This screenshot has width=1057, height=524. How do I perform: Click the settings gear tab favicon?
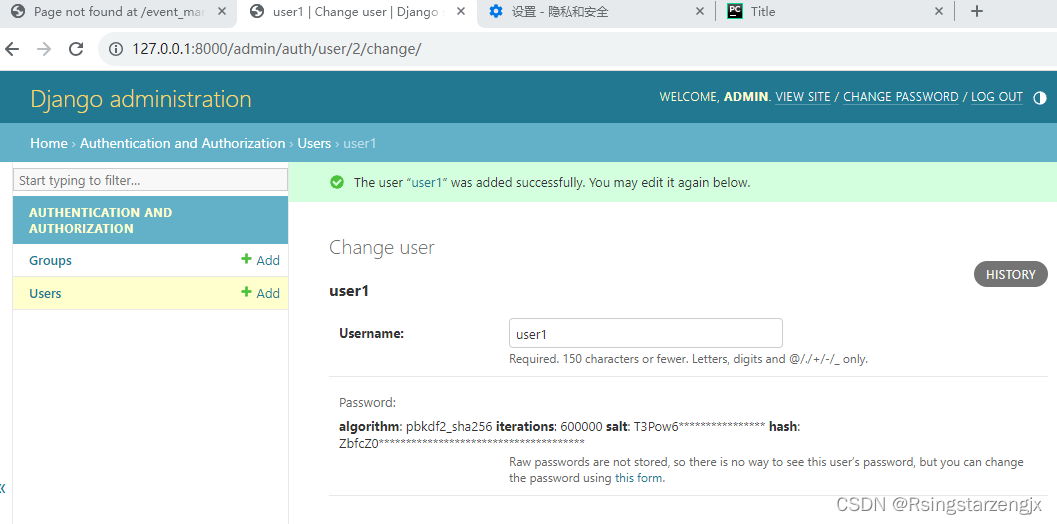pyautogui.click(x=496, y=11)
